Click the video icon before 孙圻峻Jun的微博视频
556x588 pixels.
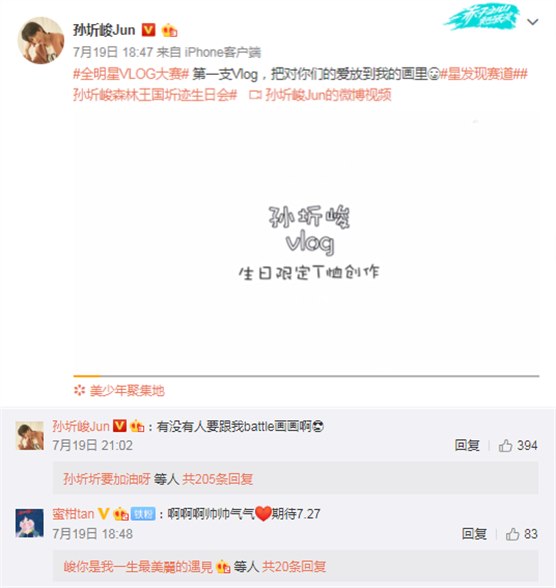(x=255, y=95)
